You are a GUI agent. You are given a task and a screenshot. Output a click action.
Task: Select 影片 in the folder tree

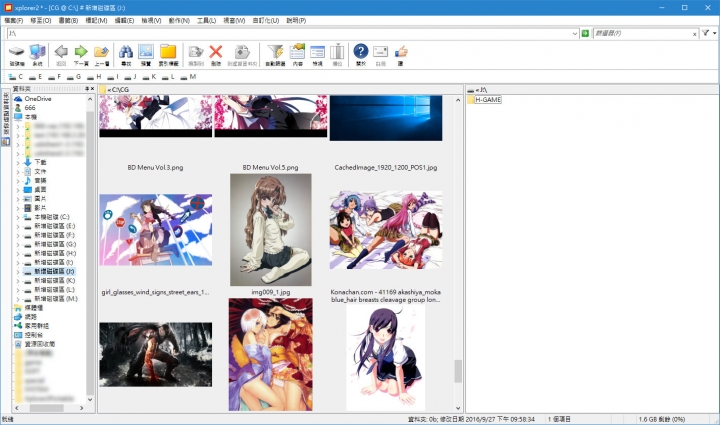pyautogui.click(x=40, y=208)
